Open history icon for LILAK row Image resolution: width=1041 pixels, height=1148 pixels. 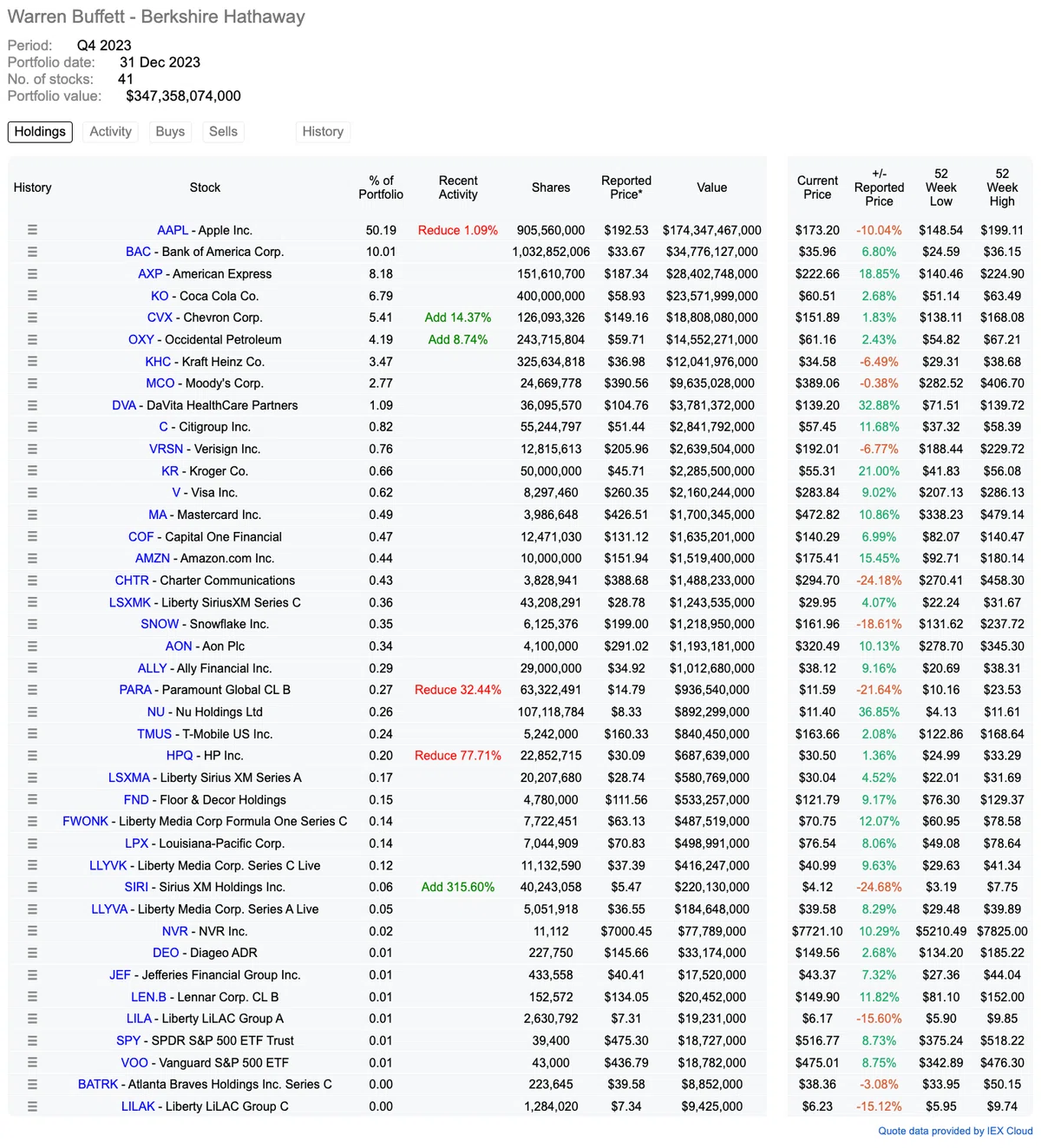pyautogui.click(x=32, y=1106)
